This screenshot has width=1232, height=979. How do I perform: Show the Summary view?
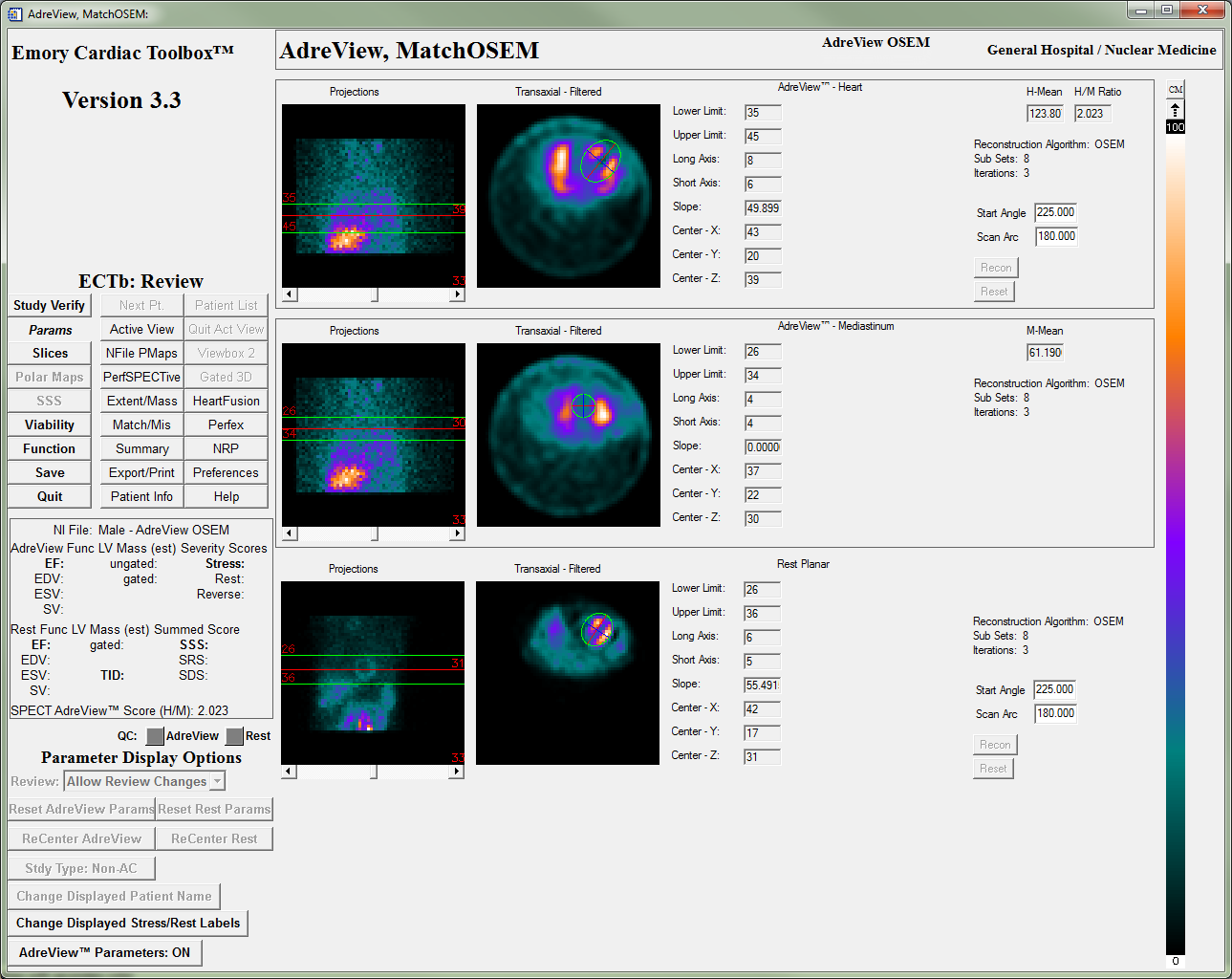coord(141,448)
